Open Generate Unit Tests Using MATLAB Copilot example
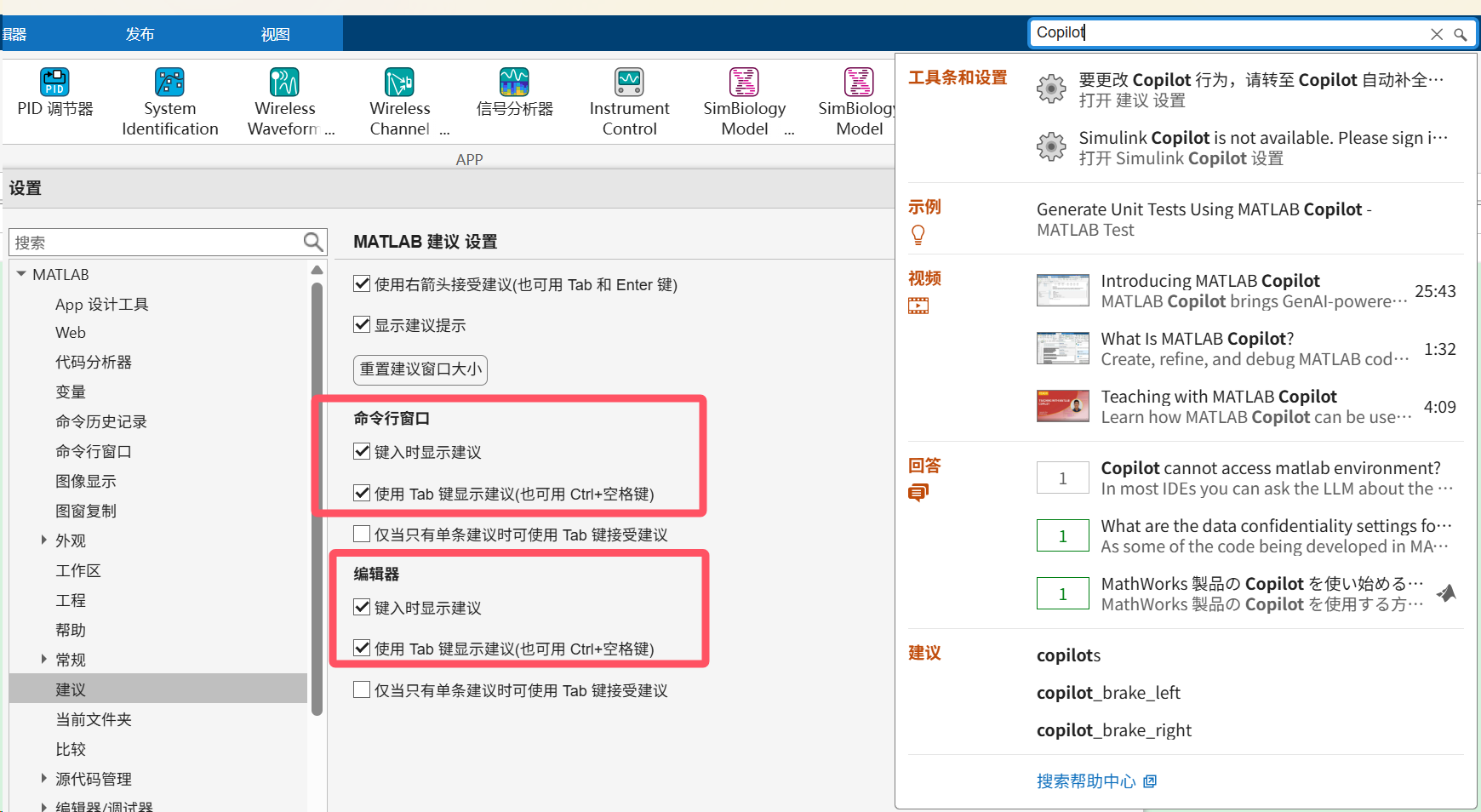The height and width of the screenshot is (812, 1481). [1204, 220]
